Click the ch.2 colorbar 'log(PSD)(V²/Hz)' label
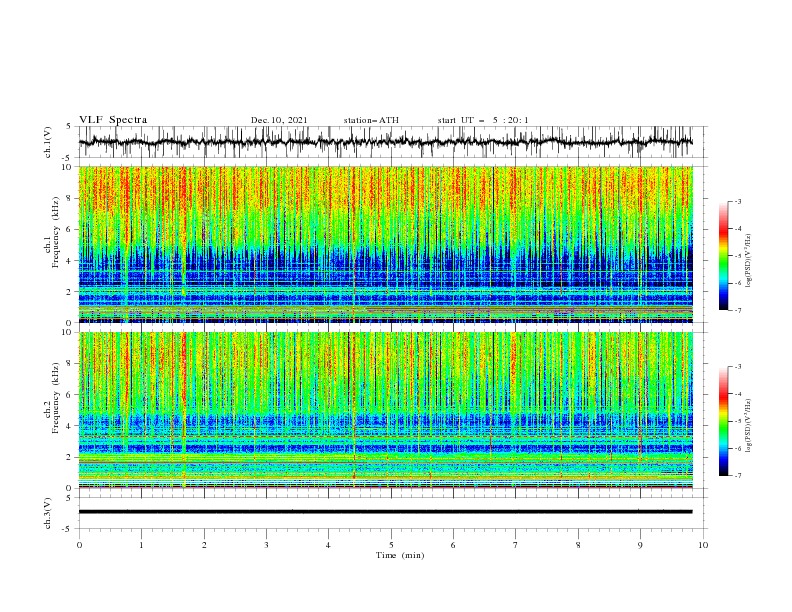792x612 pixels. click(x=749, y=425)
